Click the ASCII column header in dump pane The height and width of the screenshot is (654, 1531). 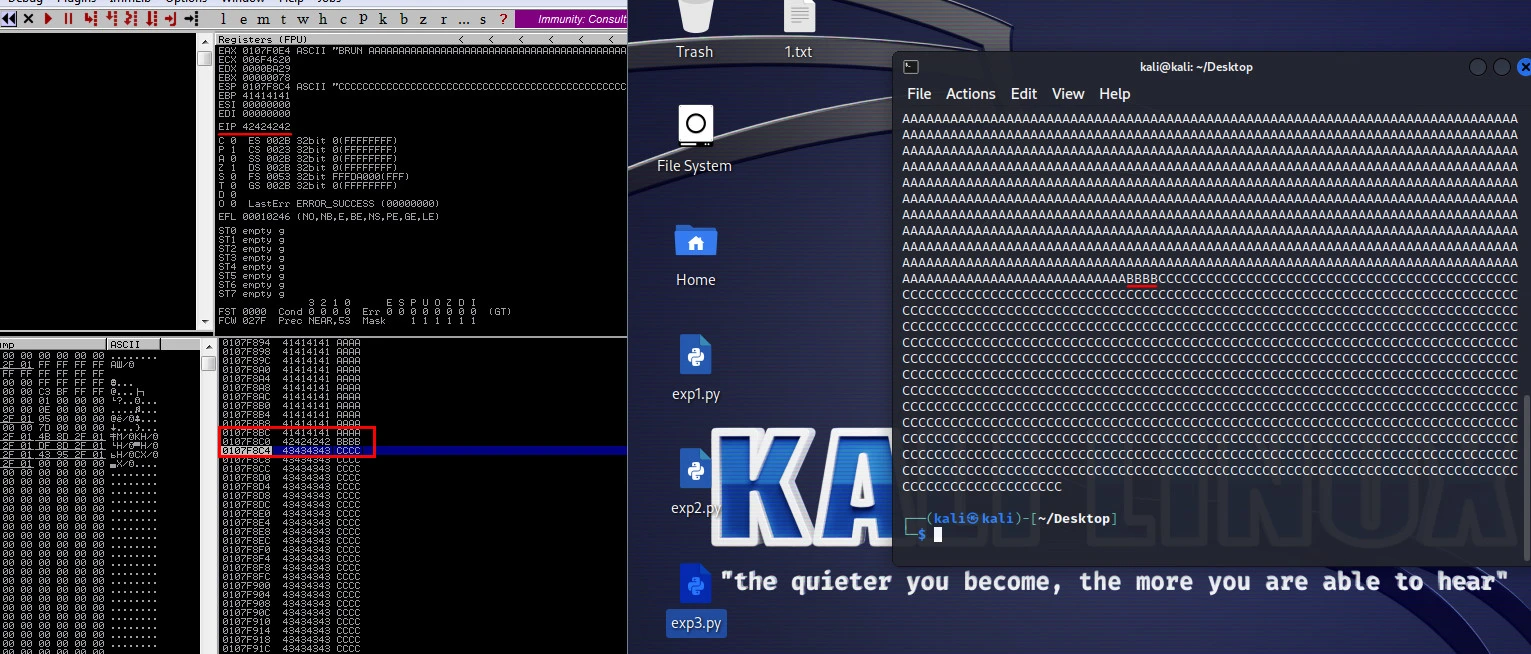133,344
